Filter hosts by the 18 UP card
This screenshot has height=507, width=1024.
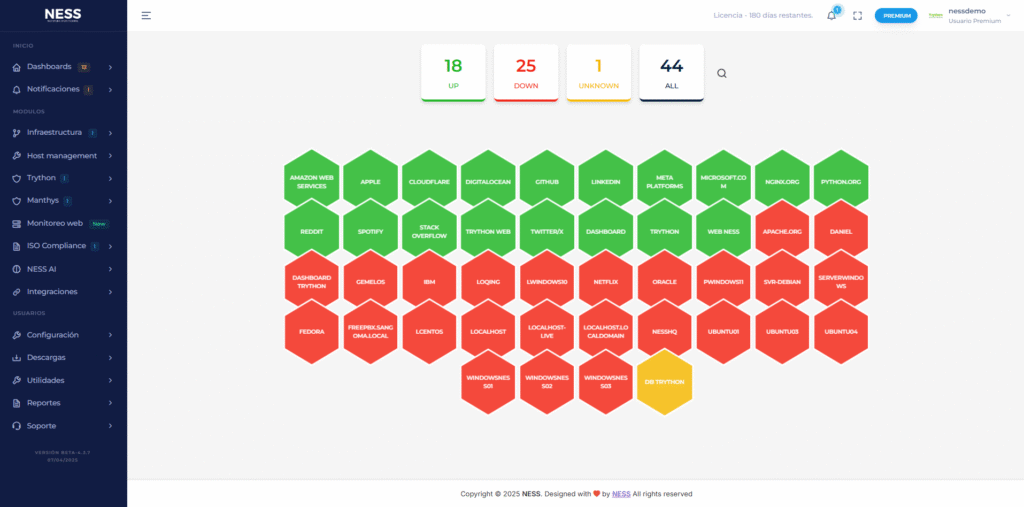pos(453,73)
